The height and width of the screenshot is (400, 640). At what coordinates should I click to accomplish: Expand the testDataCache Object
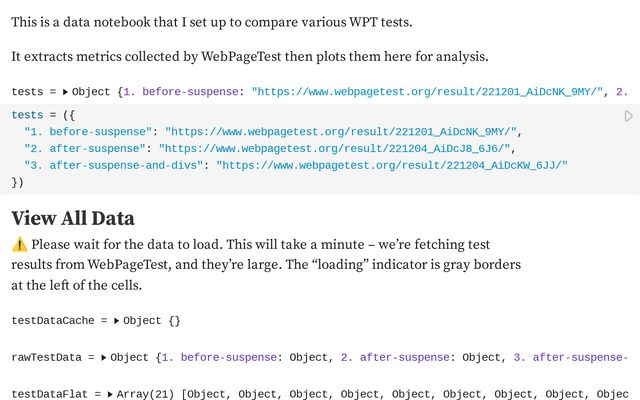coord(118,321)
